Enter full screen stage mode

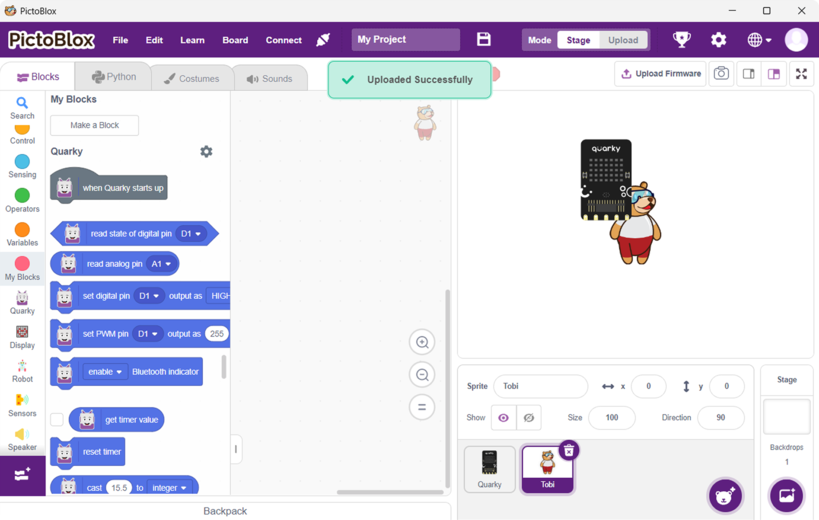[x=801, y=74]
